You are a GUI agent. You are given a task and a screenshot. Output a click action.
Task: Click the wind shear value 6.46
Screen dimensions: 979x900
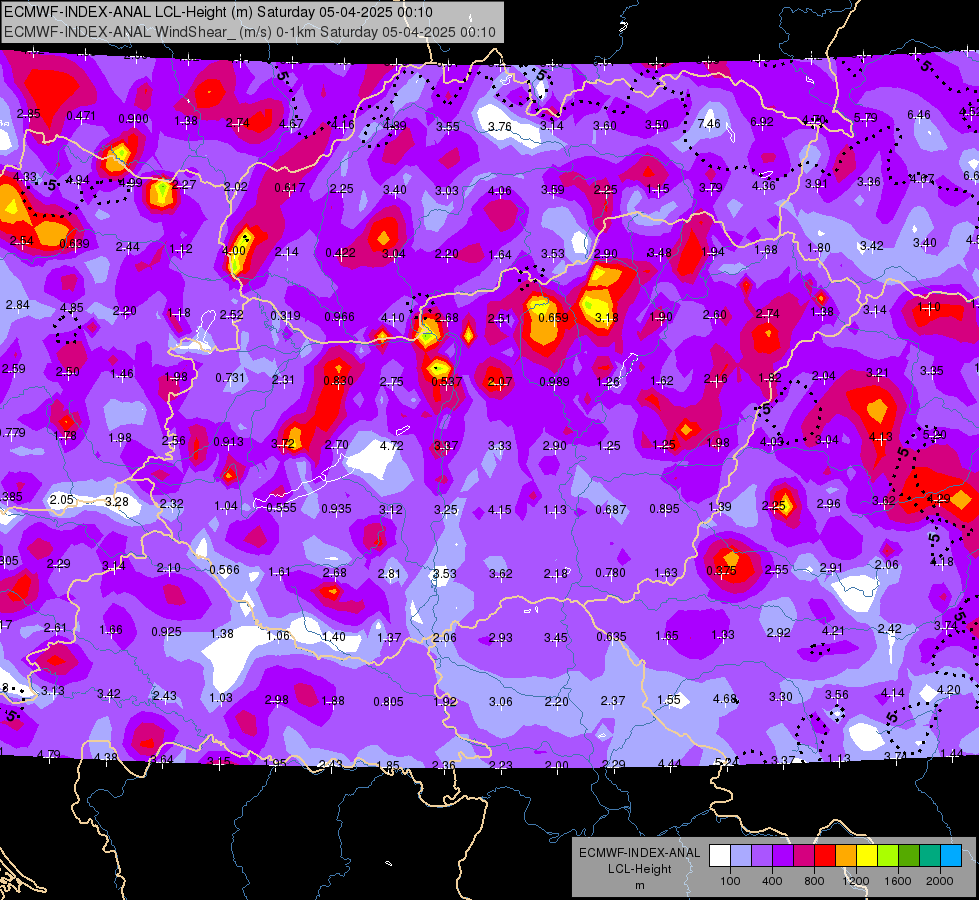(x=918, y=115)
